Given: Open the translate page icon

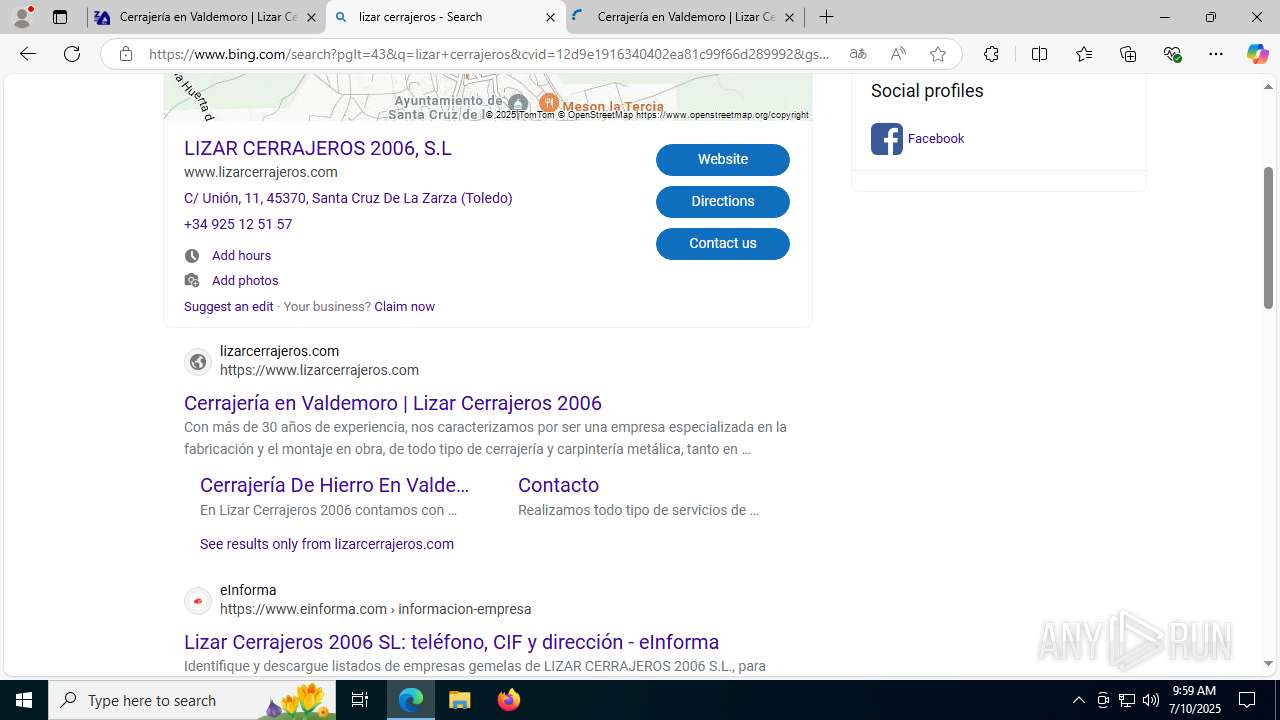Looking at the screenshot, I should tap(857, 54).
